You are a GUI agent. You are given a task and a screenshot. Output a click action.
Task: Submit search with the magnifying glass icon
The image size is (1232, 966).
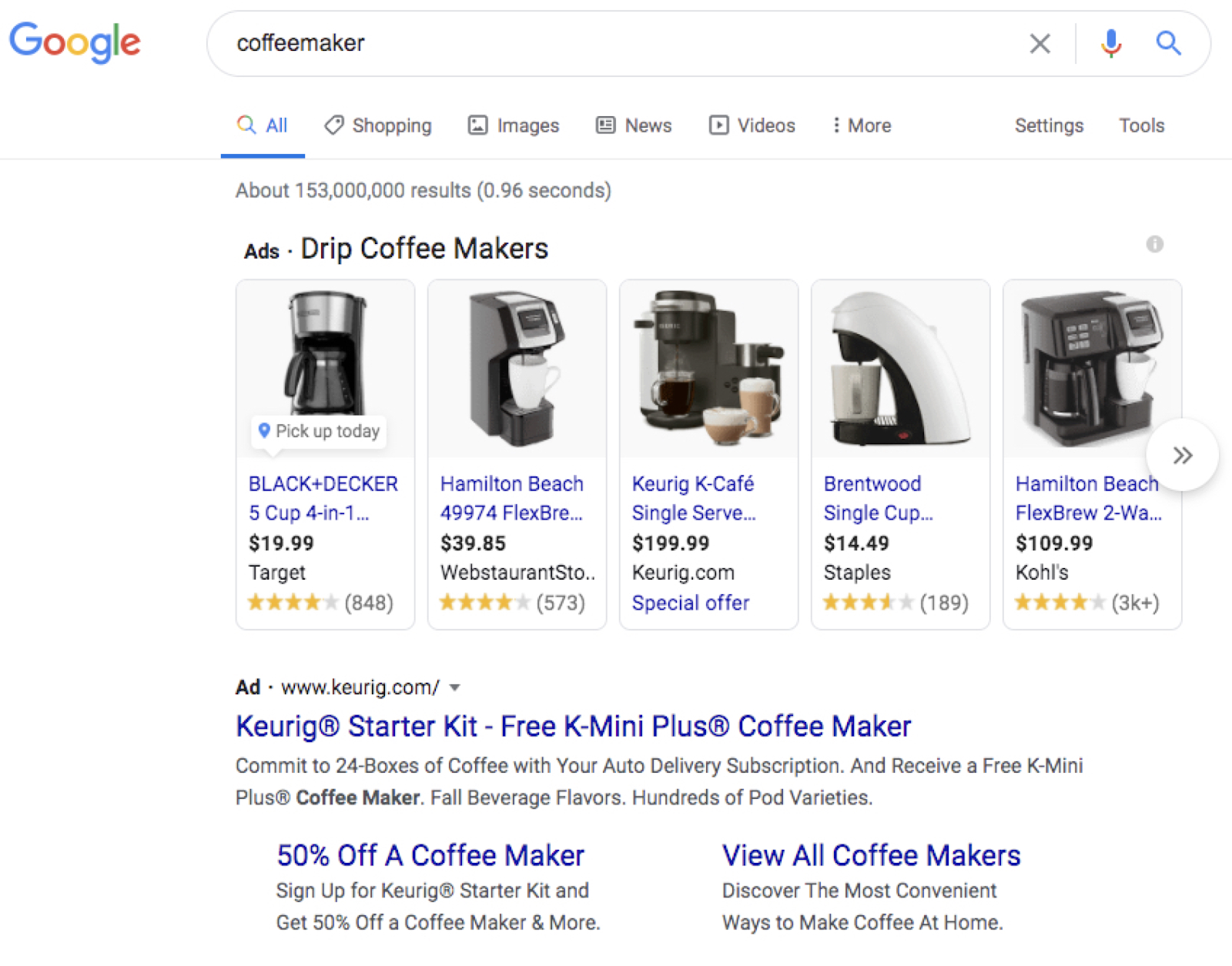pyautogui.click(x=1168, y=43)
